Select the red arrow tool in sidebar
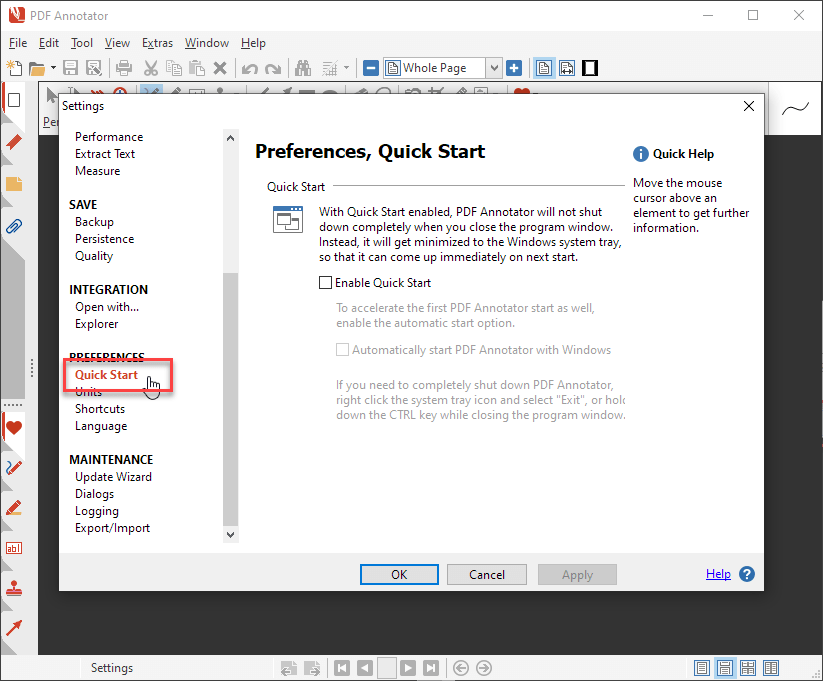The image size is (823, 681). pyautogui.click(x=14, y=628)
